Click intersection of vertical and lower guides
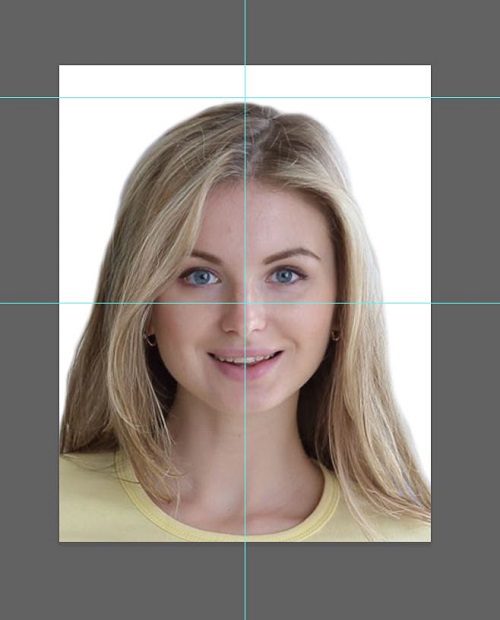Image resolution: width=500 pixels, height=620 pixels. (x=245, y=303)
